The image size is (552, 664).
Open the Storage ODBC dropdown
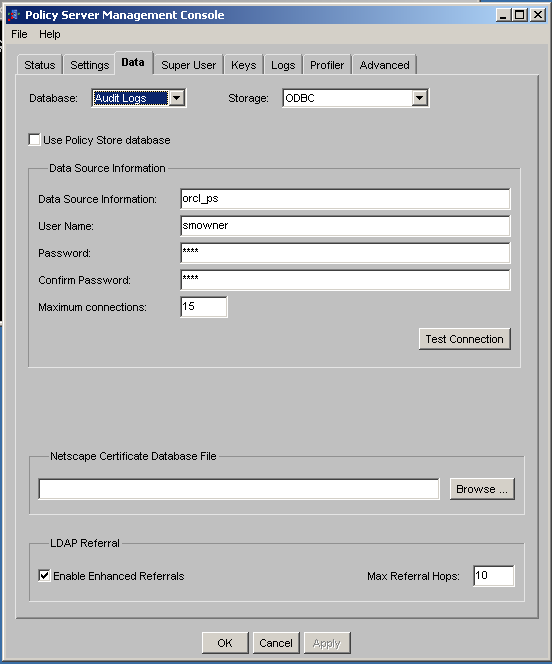(356, 98)
